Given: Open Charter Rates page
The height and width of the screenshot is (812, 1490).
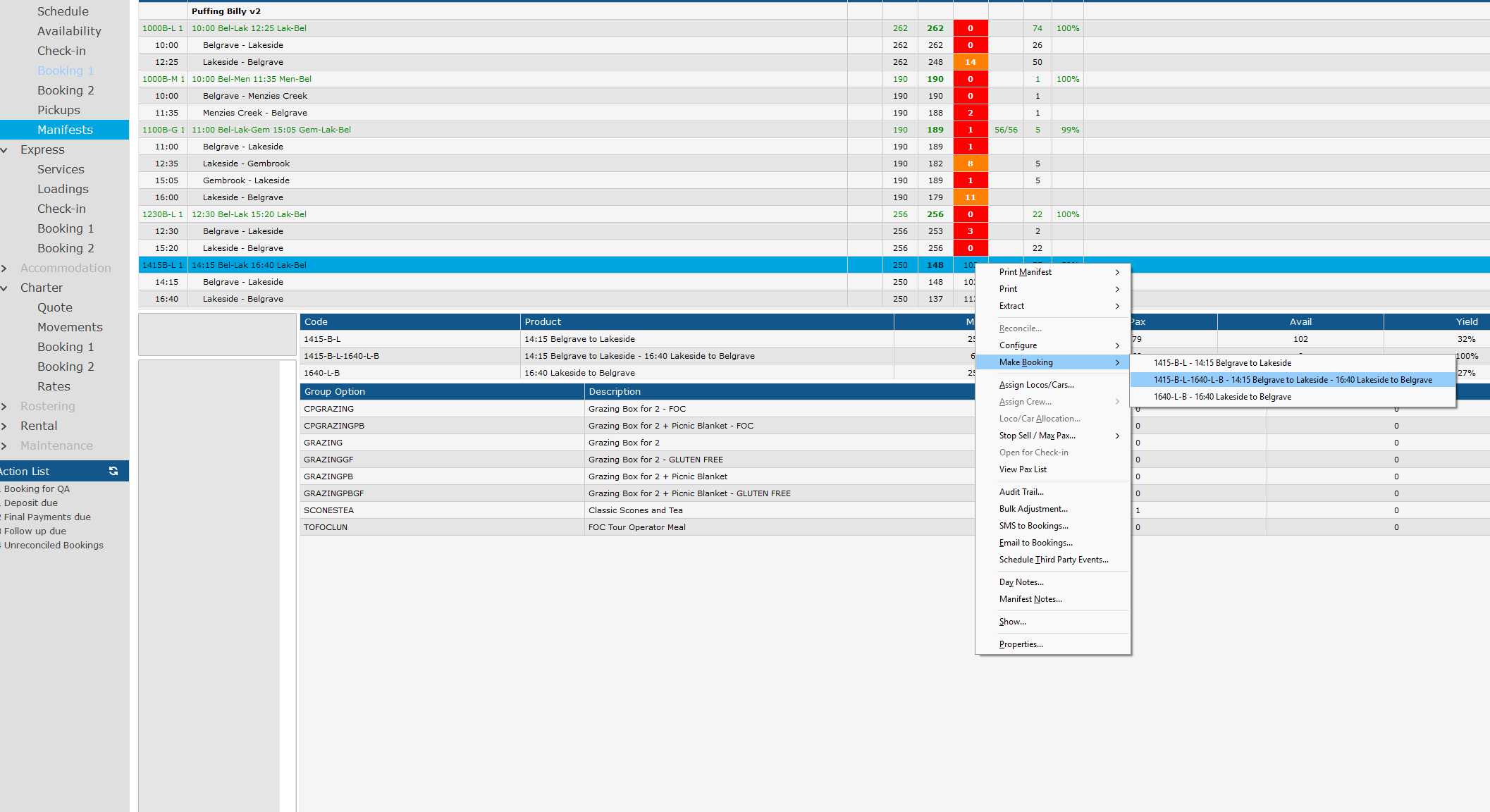Looking at the screenshot, I should point(54,386).
